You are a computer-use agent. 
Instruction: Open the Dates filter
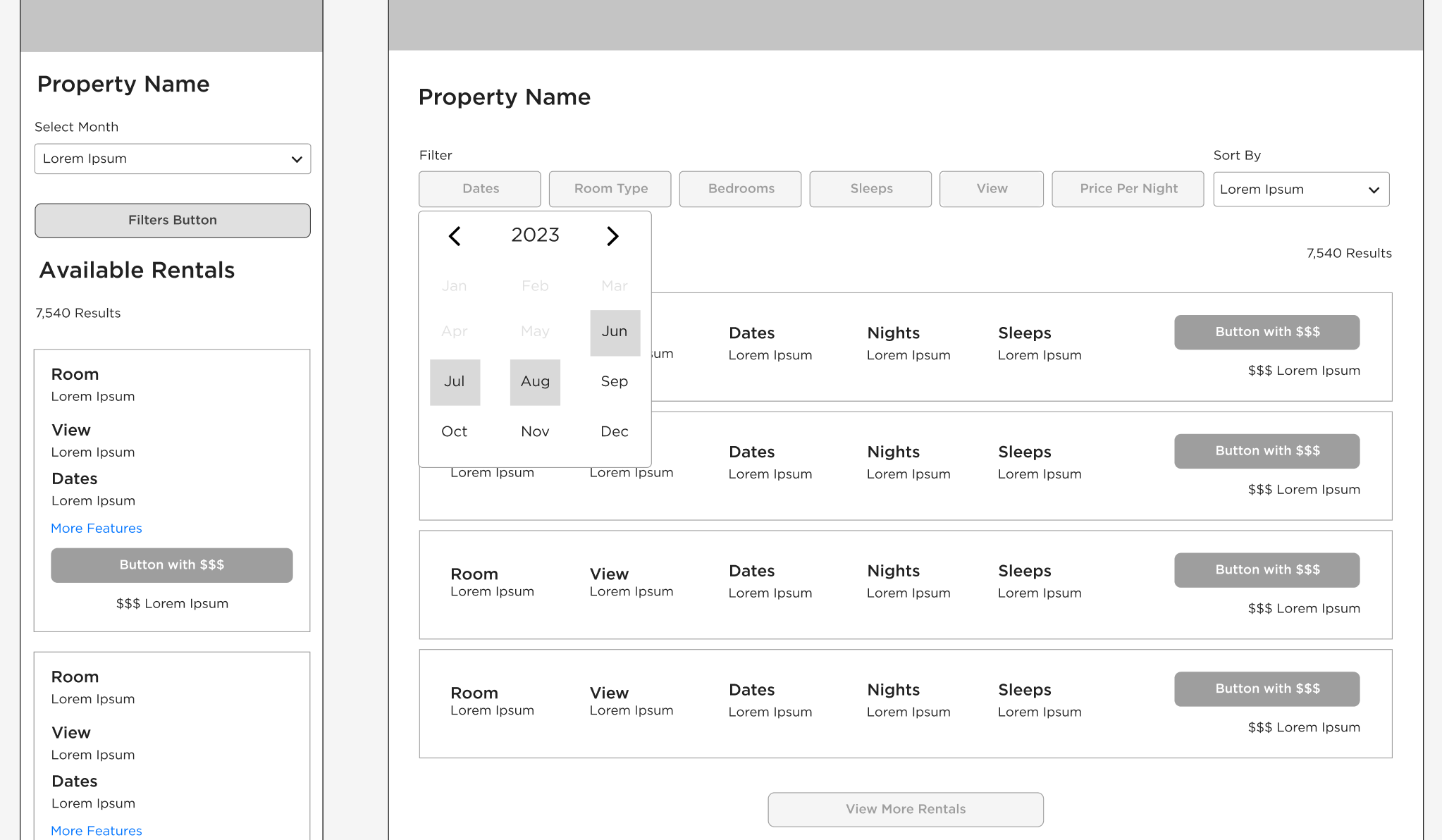(x=480, y=189)
